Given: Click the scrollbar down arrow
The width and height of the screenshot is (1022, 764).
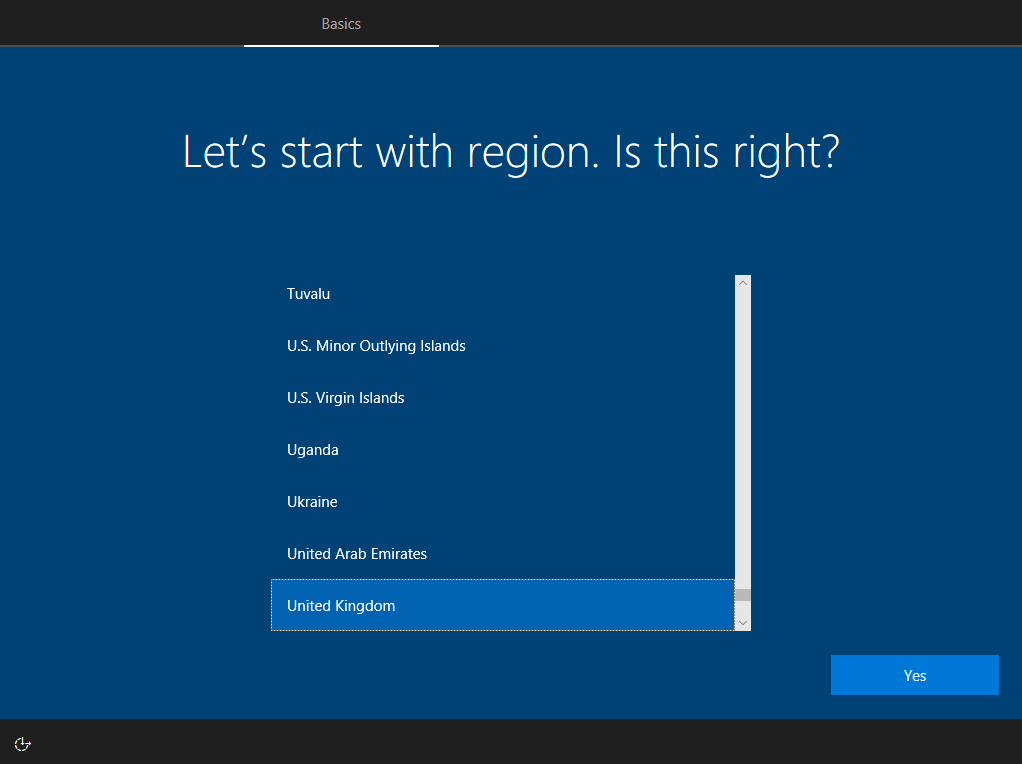Looking at the screenshot, I should point(742,622).
